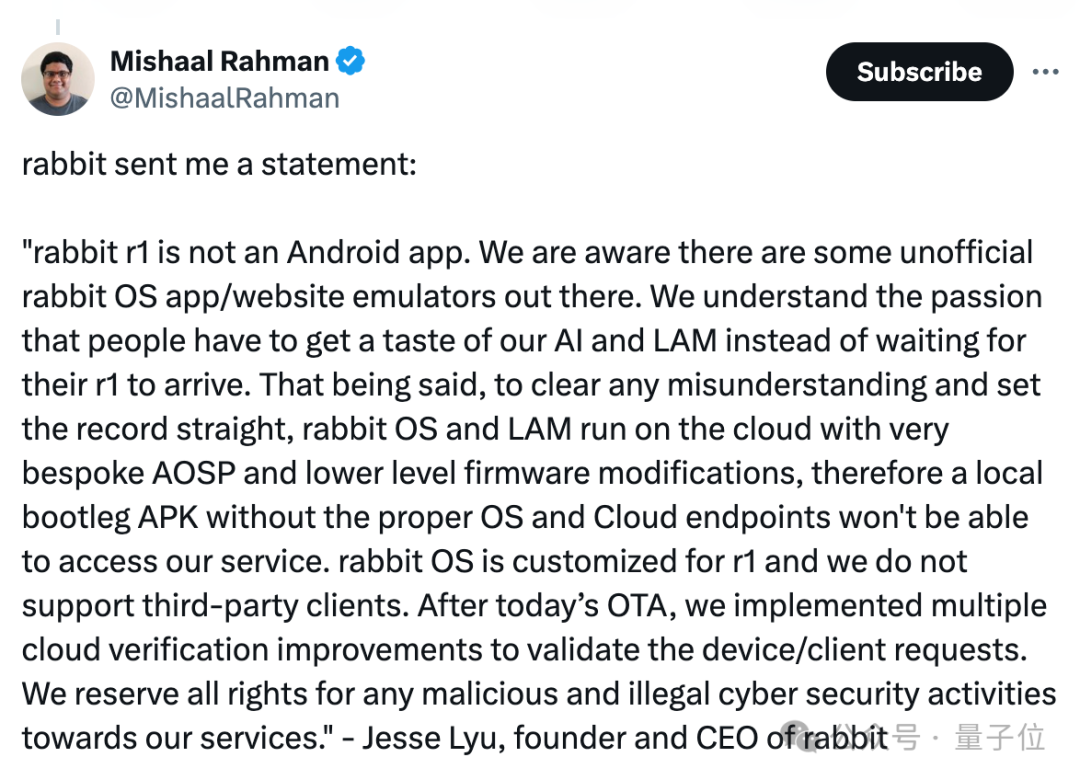Click the "Mishaal Rahman" display name
The image size is (1080, 780).
[x=219, y=62]
